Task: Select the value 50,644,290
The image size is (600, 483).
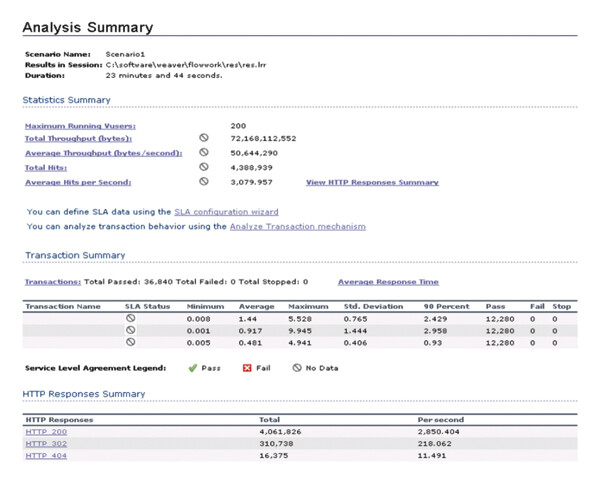Action: (x=254, y=153)
